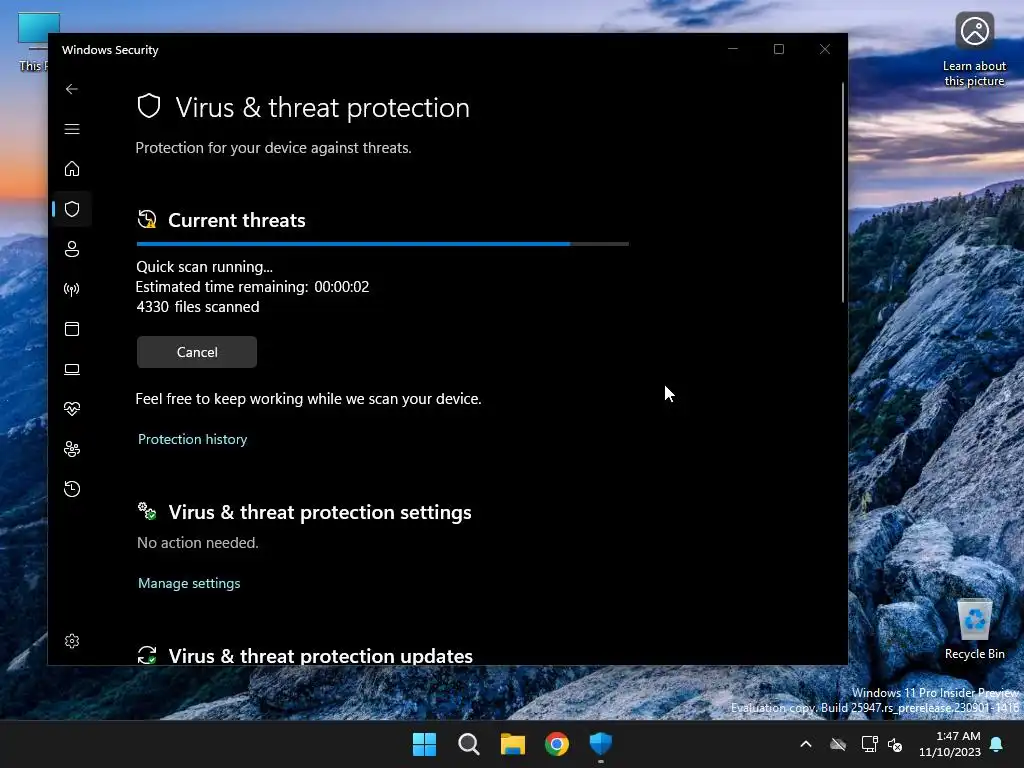Click Learn about this picture icon
The width and height of the screenshot is (1024, 768).
coord(974,50)
